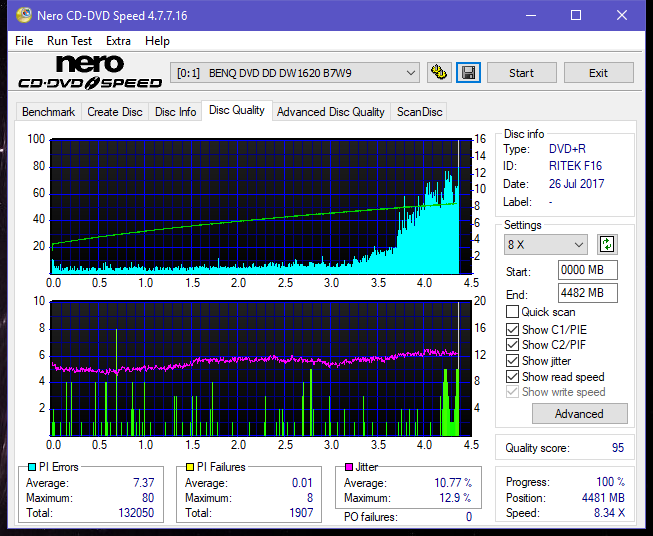Click the yellow PI Failures color swatch
Screen dimensions: 653x536
(190, 467)
